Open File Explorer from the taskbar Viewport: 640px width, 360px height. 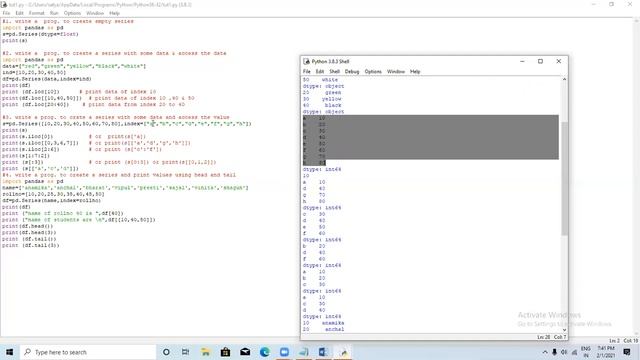(x=205, y=352)
